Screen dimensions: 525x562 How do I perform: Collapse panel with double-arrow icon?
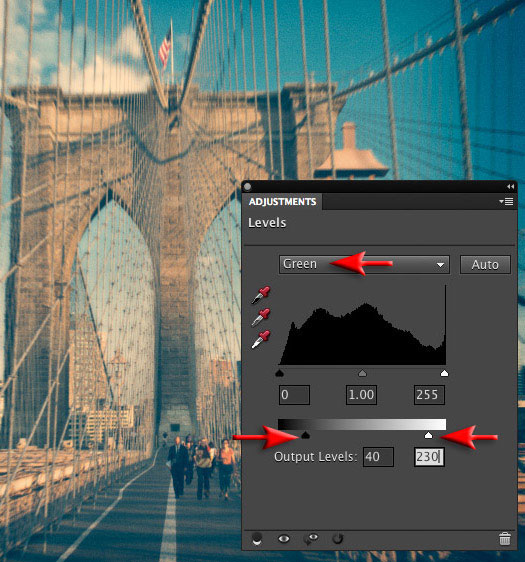(x=511, y=186)
